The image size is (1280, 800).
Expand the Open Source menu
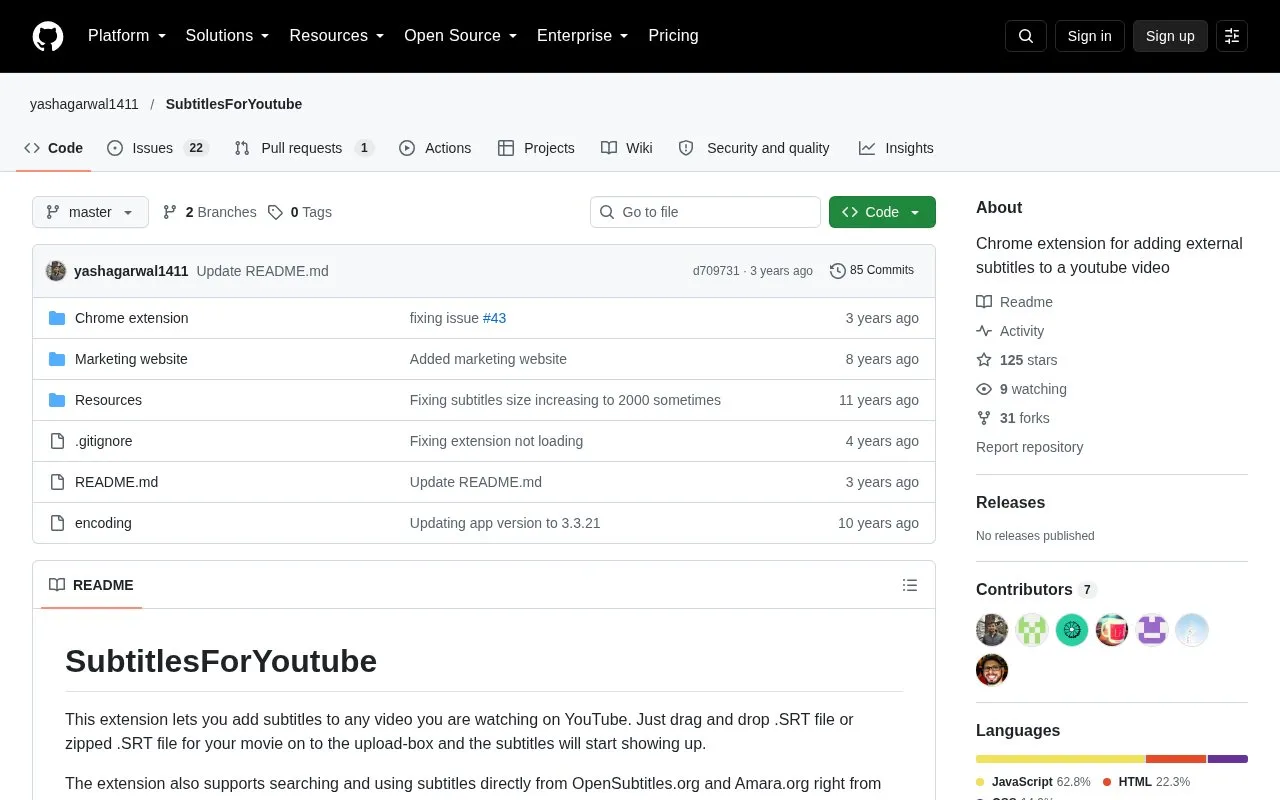pyautogui.click(x=461, y=36)
